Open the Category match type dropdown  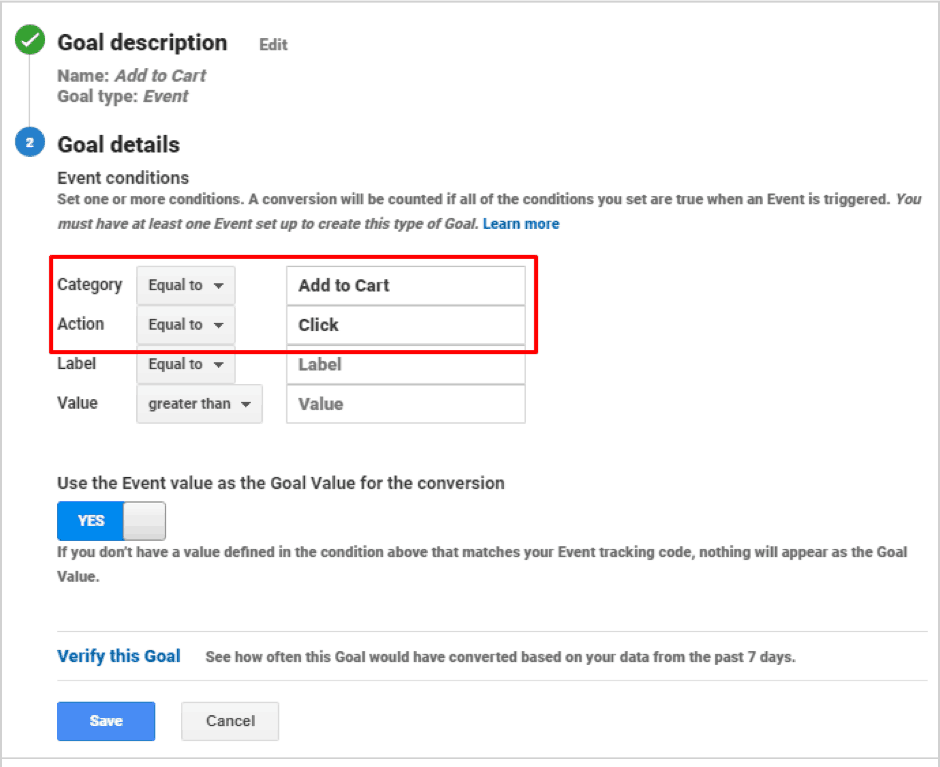(x=186, y=285)
